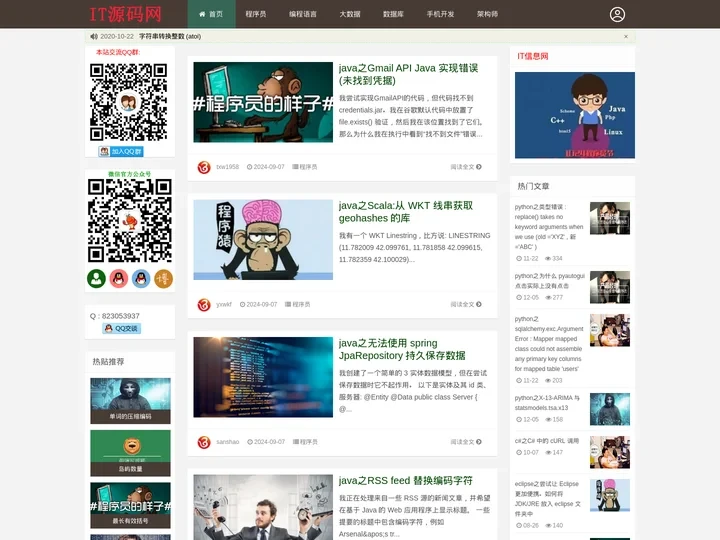Open hot article python之类型错误 replace()
720x540 pixels.
pos(549,227)
